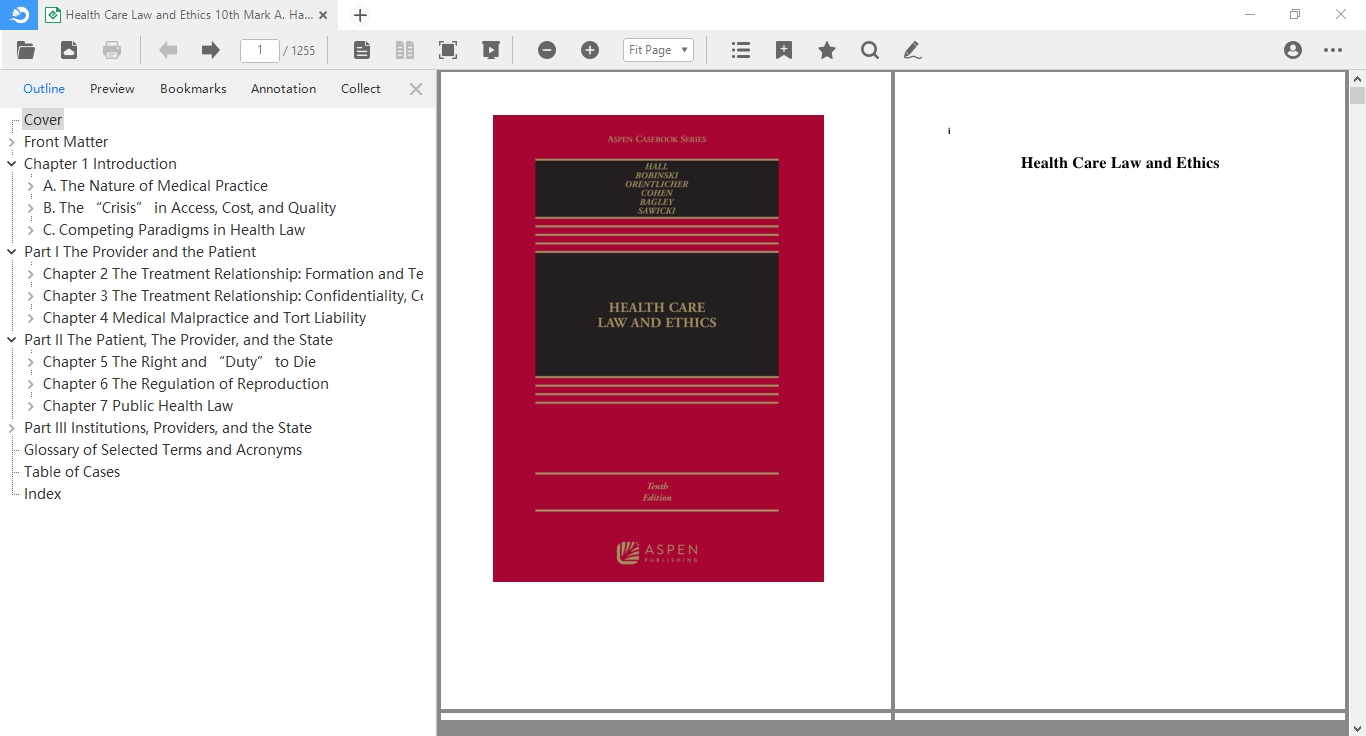Open a new tab with plus button

(x=361, y=15)
